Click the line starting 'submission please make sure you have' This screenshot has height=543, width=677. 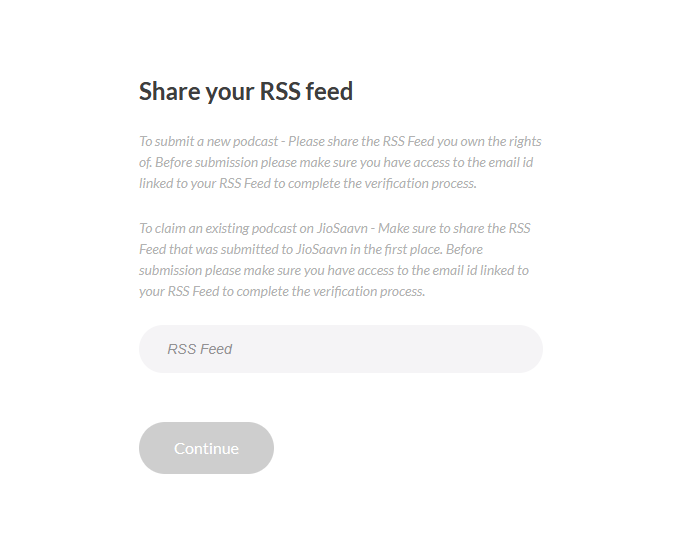coord(334,271)
